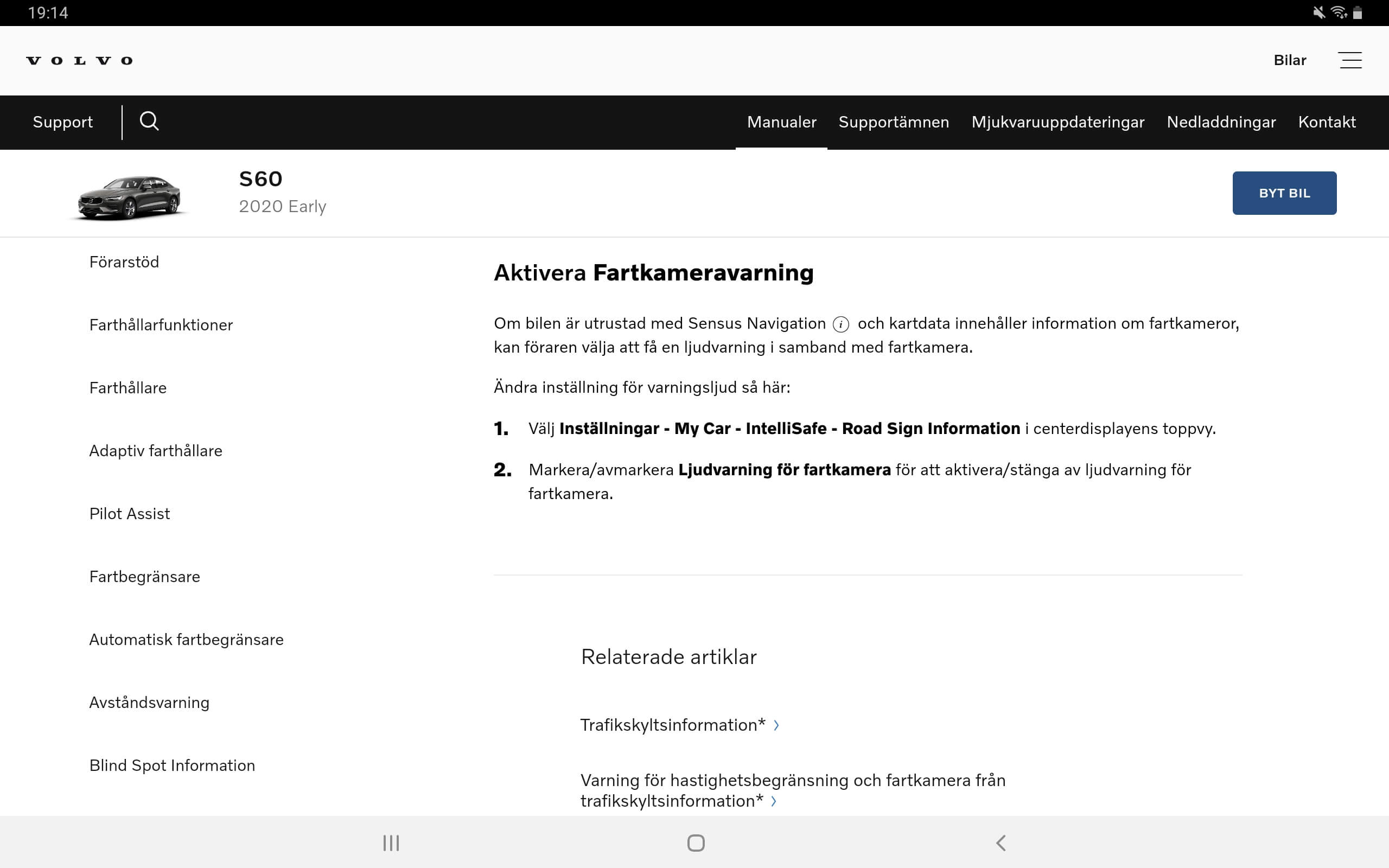The height and width of the screenshot is (868, 1389).
Task: Open the Varning för hastighetsbegränsning related article
Action: (793, 790)
